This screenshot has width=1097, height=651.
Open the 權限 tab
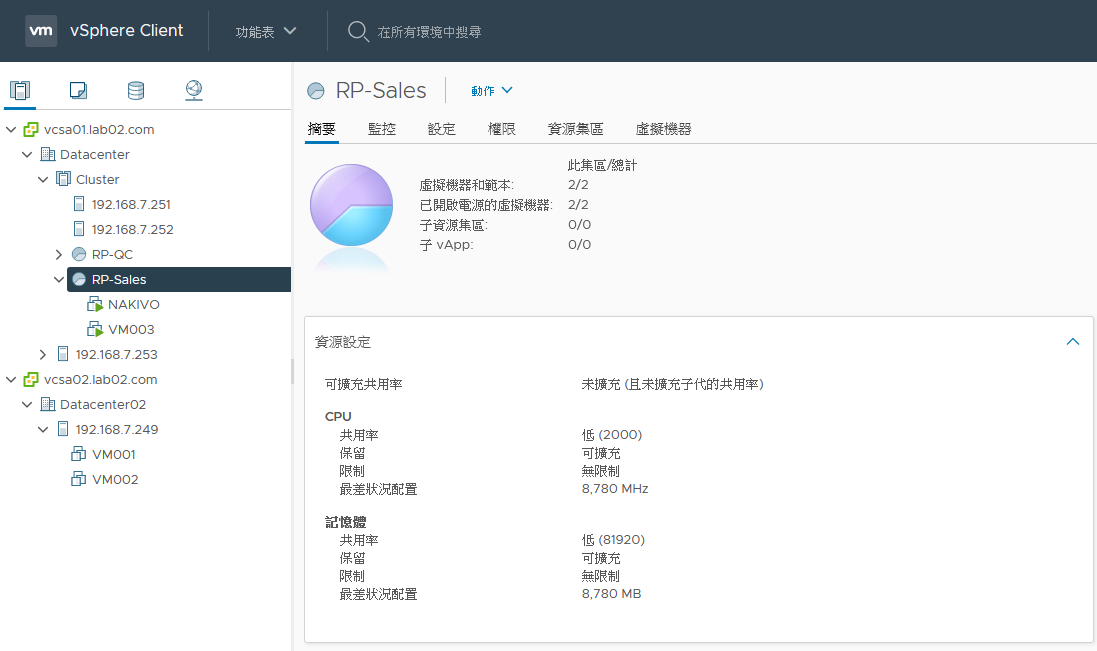pyautogui.click(x=502, y=129)
